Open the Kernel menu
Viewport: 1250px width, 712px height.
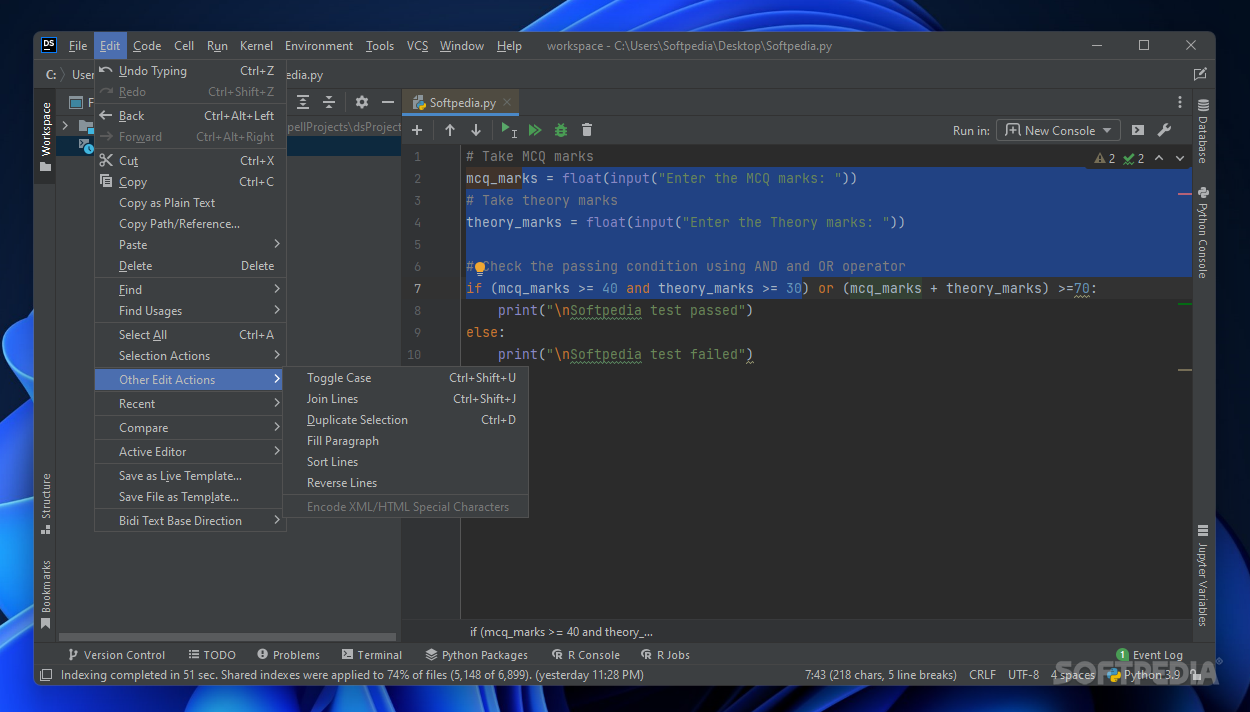(256, 46)
